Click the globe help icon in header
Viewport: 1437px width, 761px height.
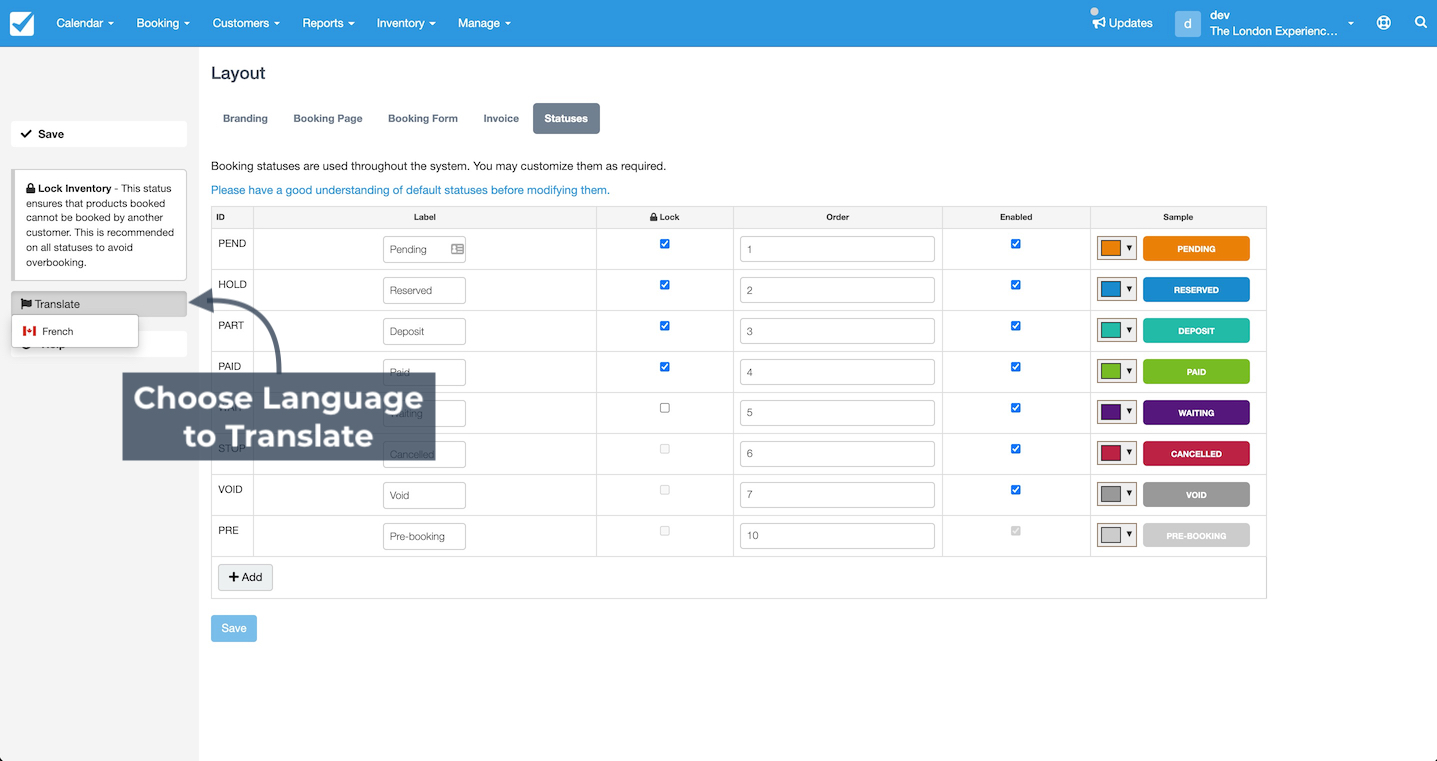tap(1384, 22)
